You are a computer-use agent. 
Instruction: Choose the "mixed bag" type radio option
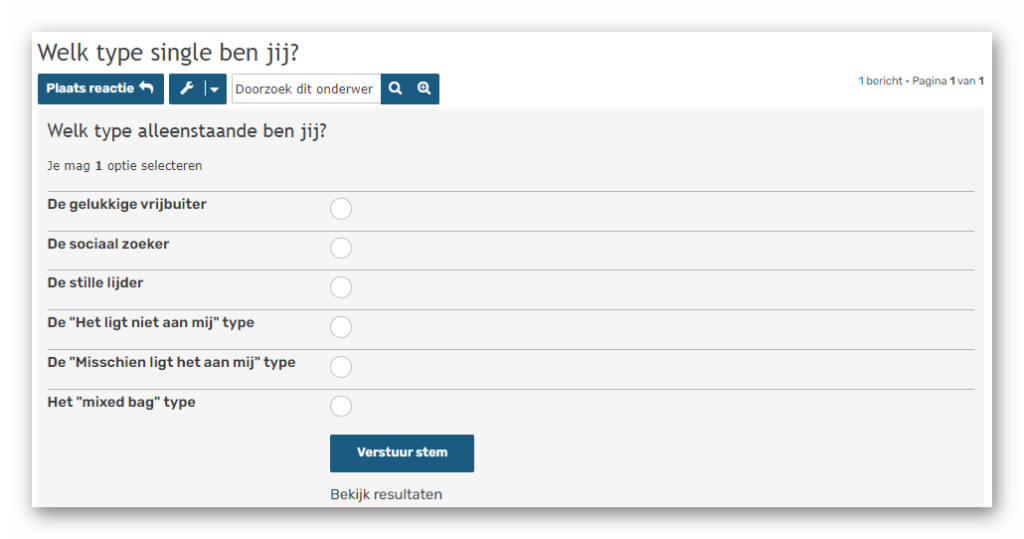point(341,406)
